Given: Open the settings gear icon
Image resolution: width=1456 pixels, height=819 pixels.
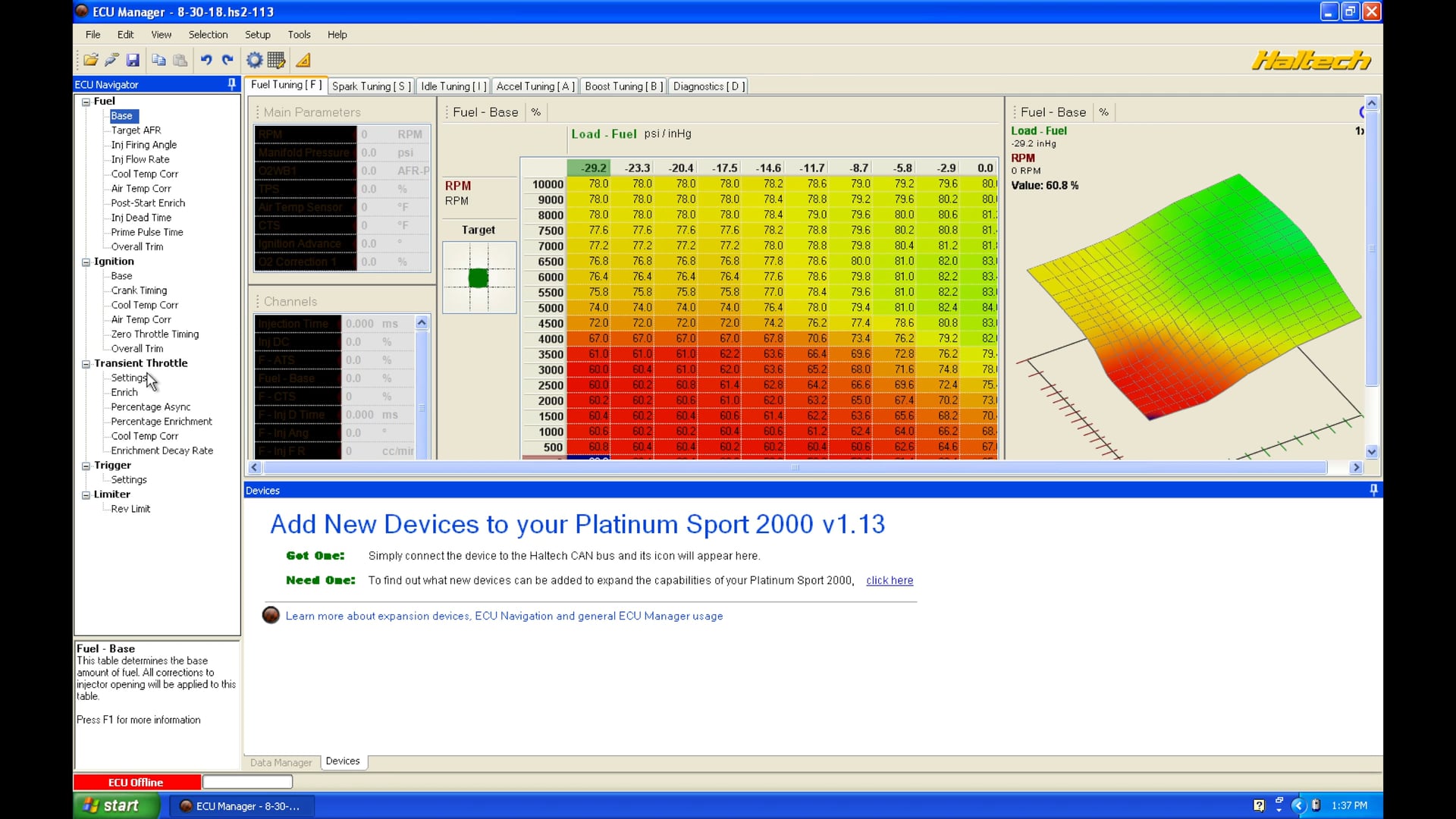Looking at the screenshot, I should [254, 60].
